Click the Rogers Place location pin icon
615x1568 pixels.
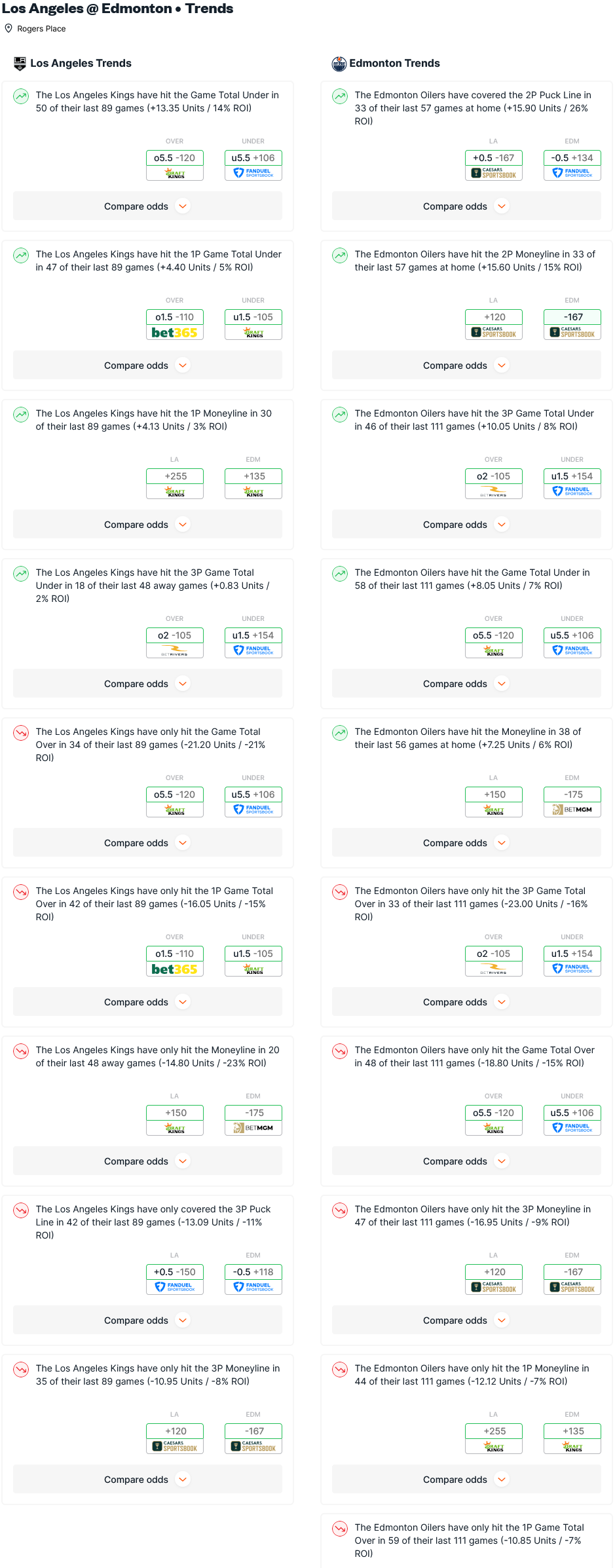click(9, 28)
